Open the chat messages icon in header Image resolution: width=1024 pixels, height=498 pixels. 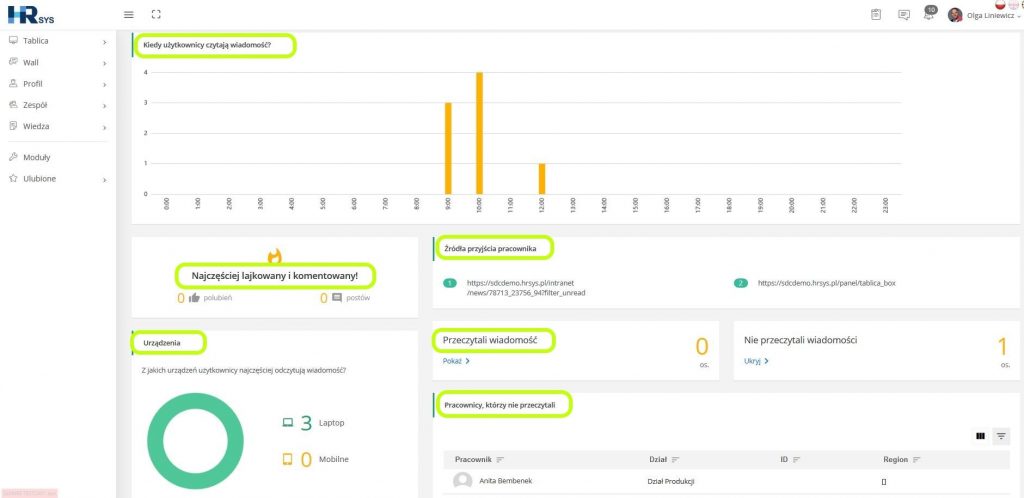[904, 15]
